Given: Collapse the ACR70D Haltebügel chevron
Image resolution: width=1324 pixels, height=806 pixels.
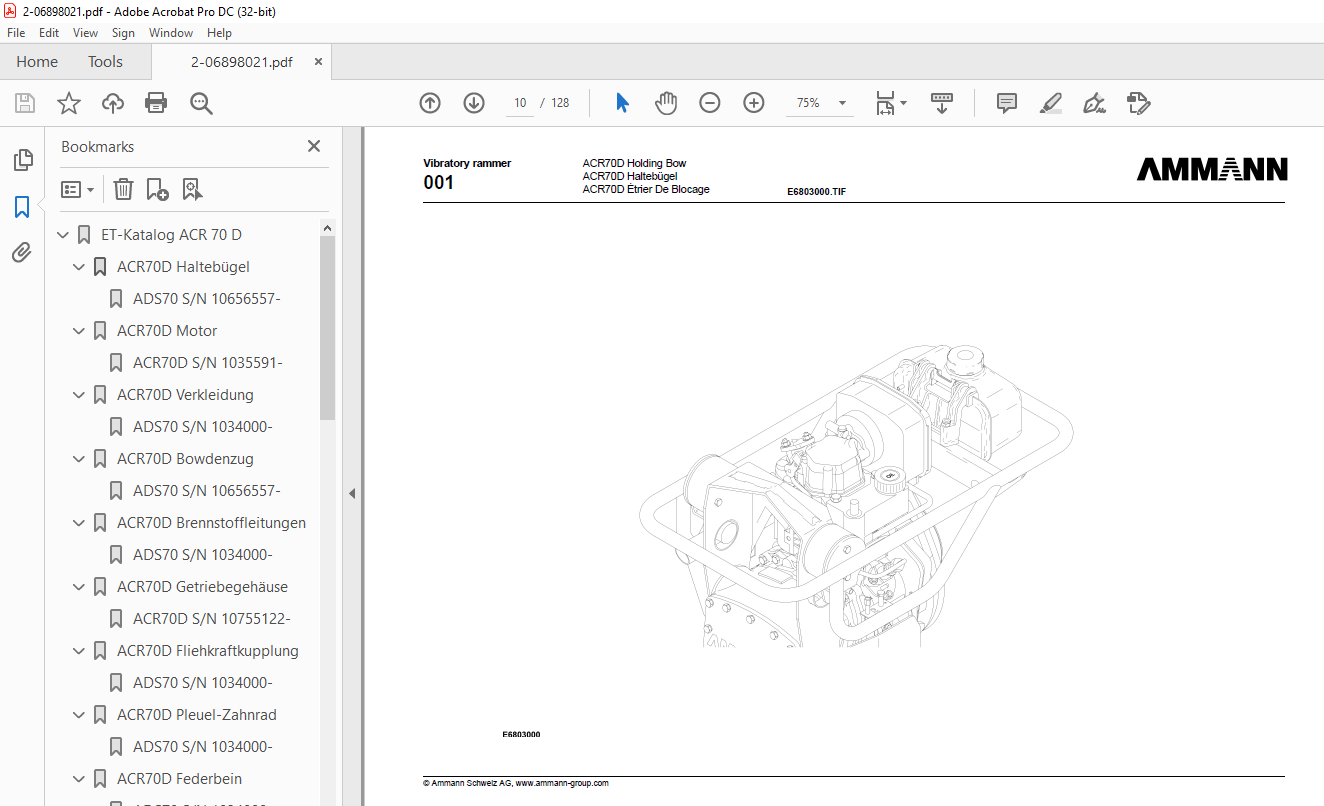Looking at the screenshot, I should 79,267.
